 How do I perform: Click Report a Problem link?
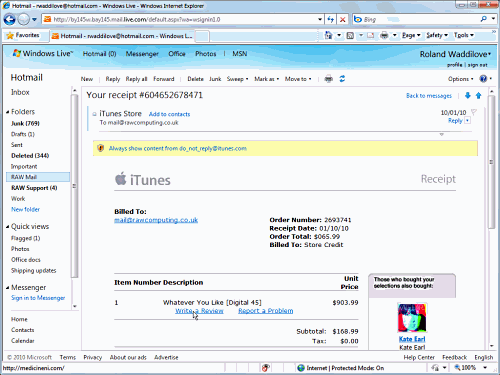266,311
